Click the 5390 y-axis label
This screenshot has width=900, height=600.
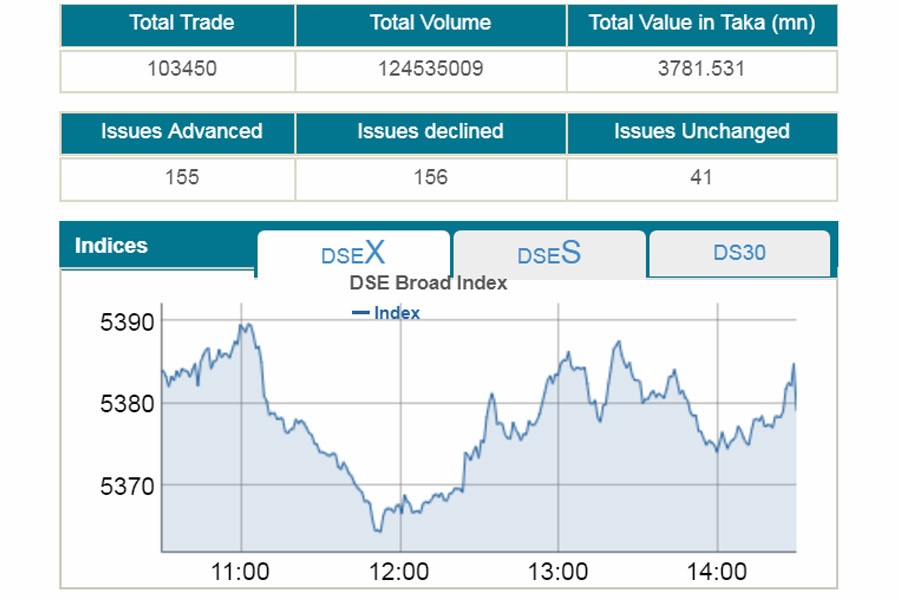(x=126, y=322)
